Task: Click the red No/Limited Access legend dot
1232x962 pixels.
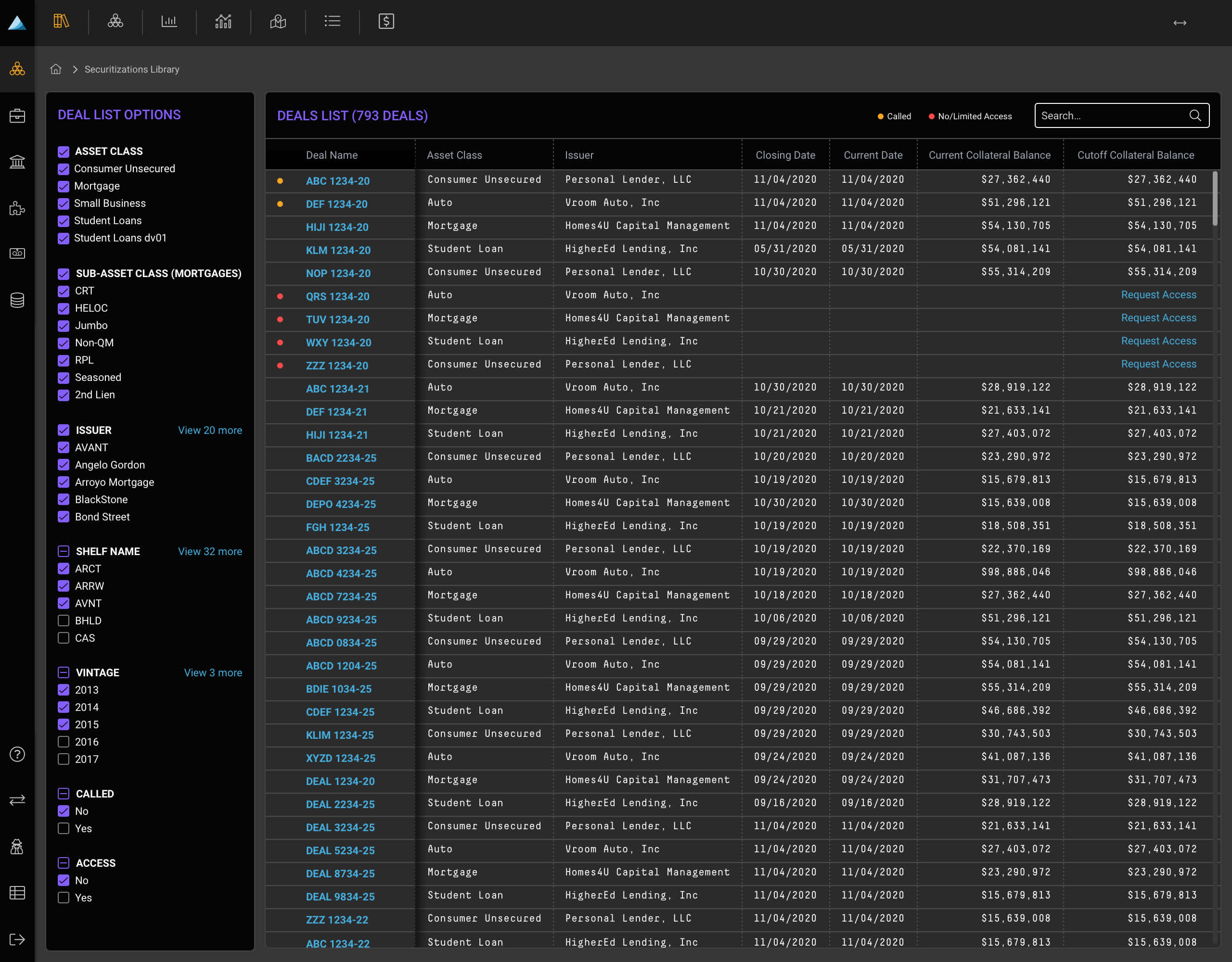Action: 931,117
